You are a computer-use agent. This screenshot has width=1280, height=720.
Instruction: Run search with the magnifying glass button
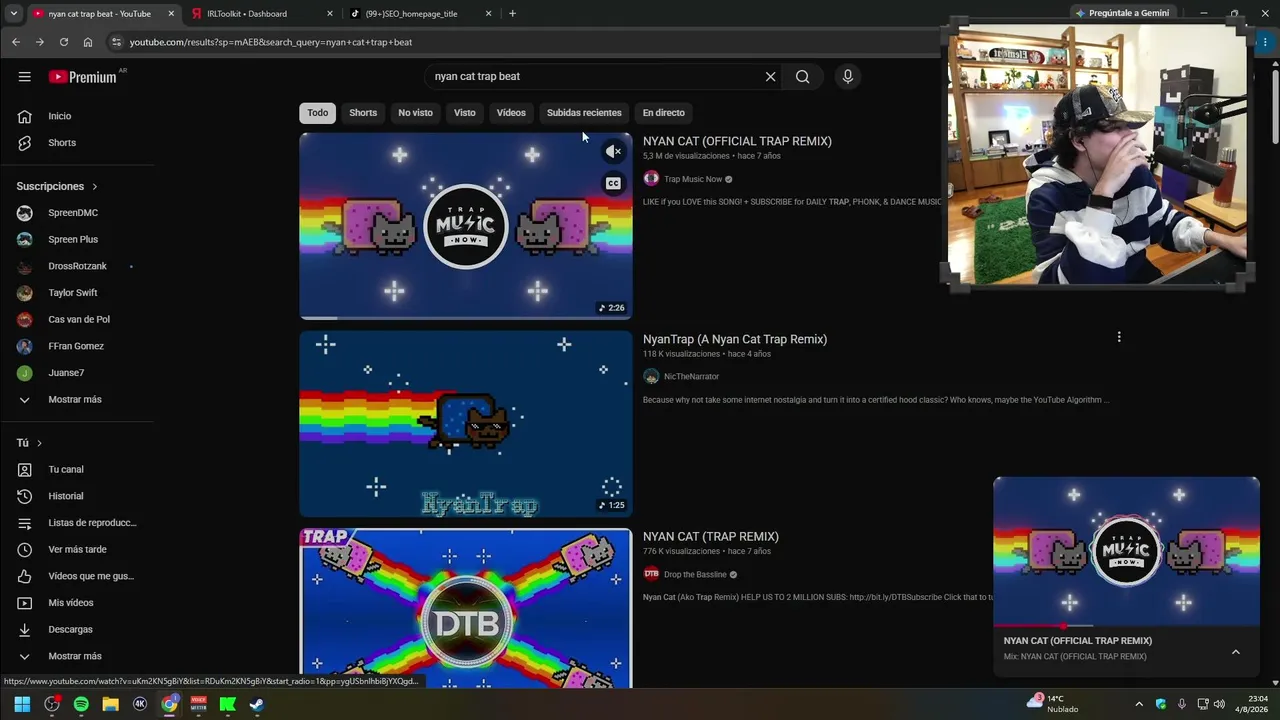(802, 77)
